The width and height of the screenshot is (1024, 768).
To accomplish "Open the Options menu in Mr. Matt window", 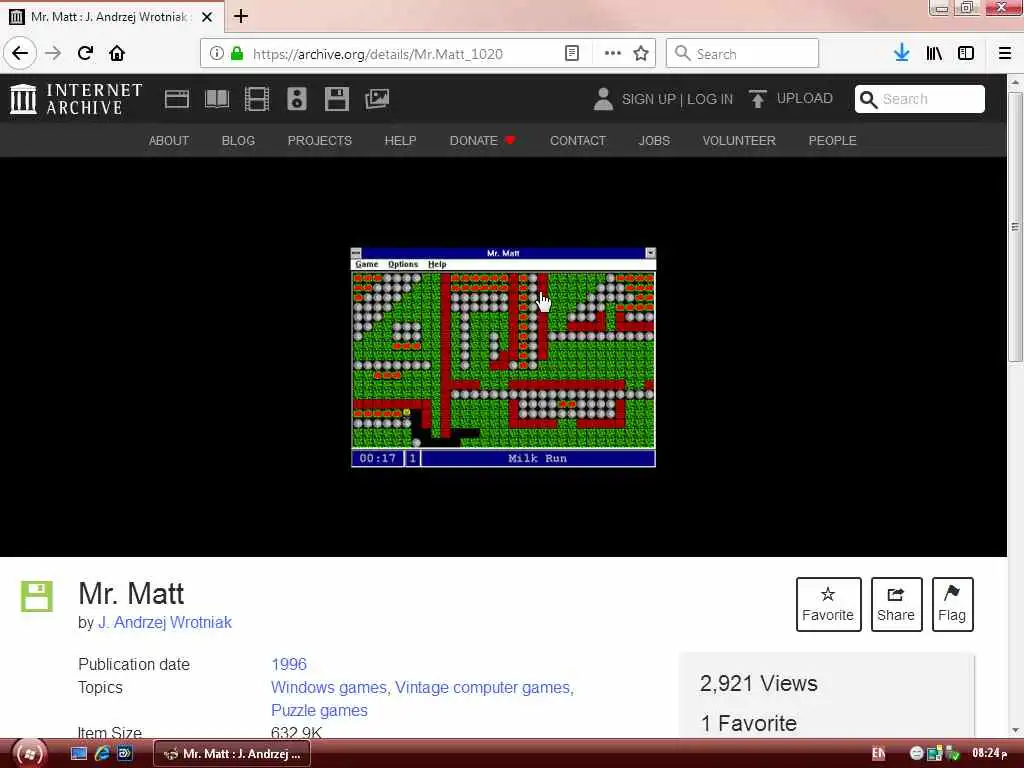I will click(x=403, y=264).
